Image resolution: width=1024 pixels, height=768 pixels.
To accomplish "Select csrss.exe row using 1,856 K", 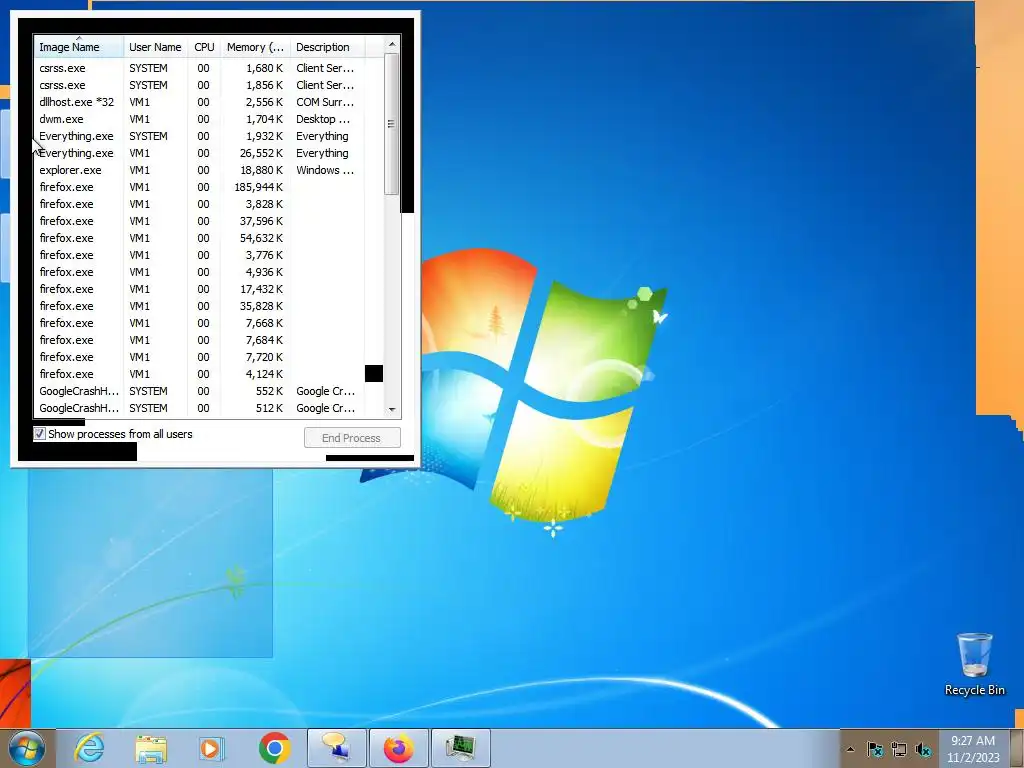I will click(x=199, y=85).
